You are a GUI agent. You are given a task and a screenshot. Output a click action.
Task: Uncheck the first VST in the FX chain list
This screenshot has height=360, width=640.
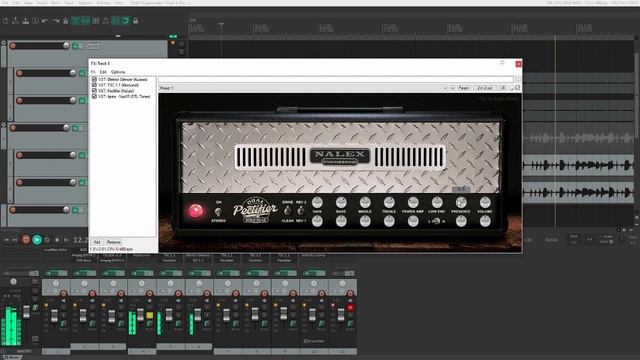pyautogui.click(x=94, y=79)
